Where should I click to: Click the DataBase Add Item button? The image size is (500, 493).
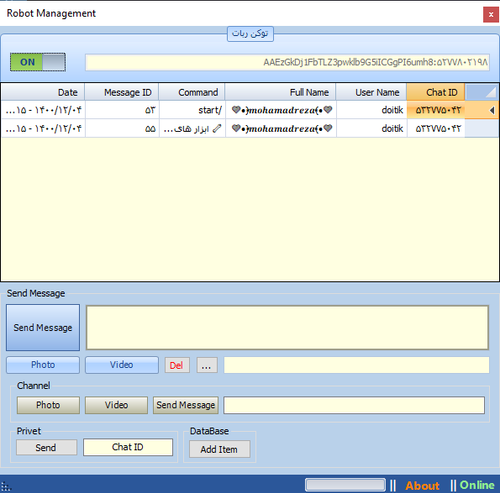220,449
